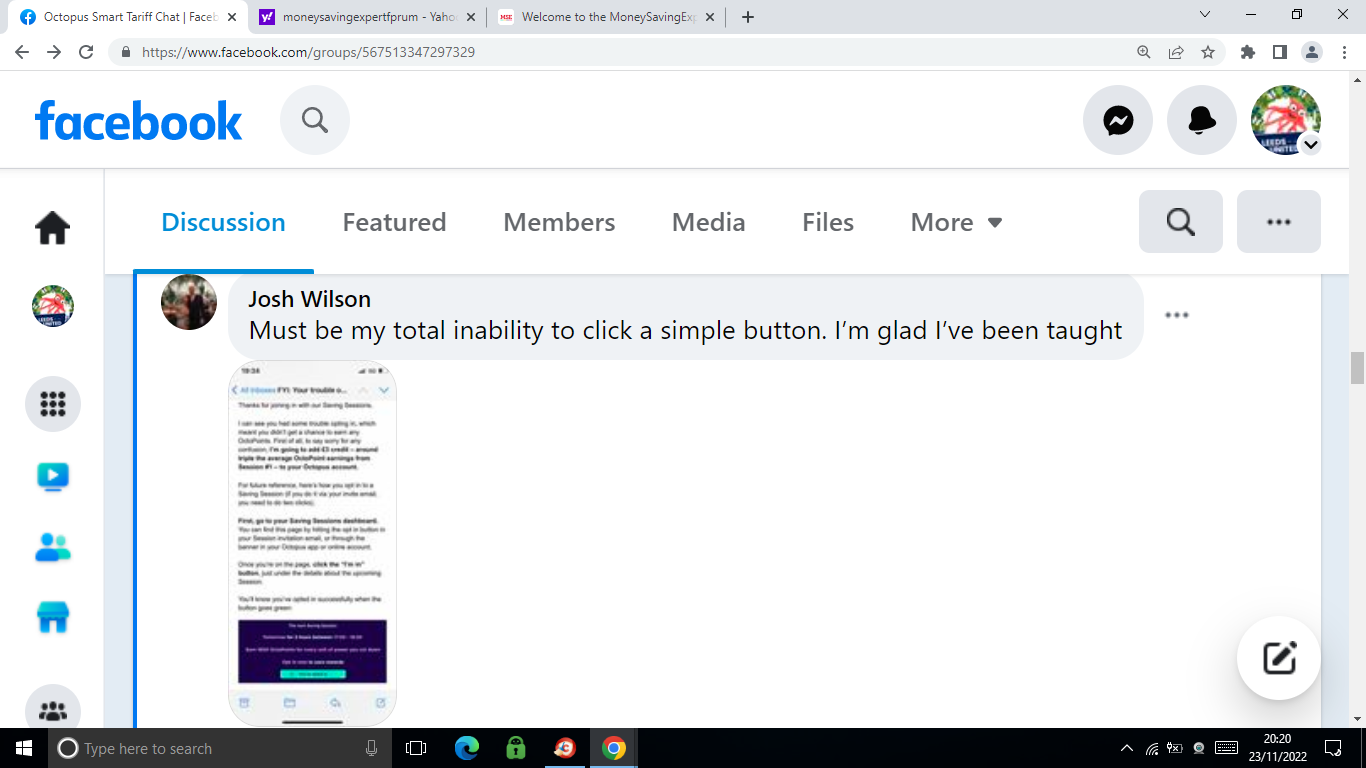Search within the group using the magnifier button
1366x768 pixels.
click(1181, 221)
